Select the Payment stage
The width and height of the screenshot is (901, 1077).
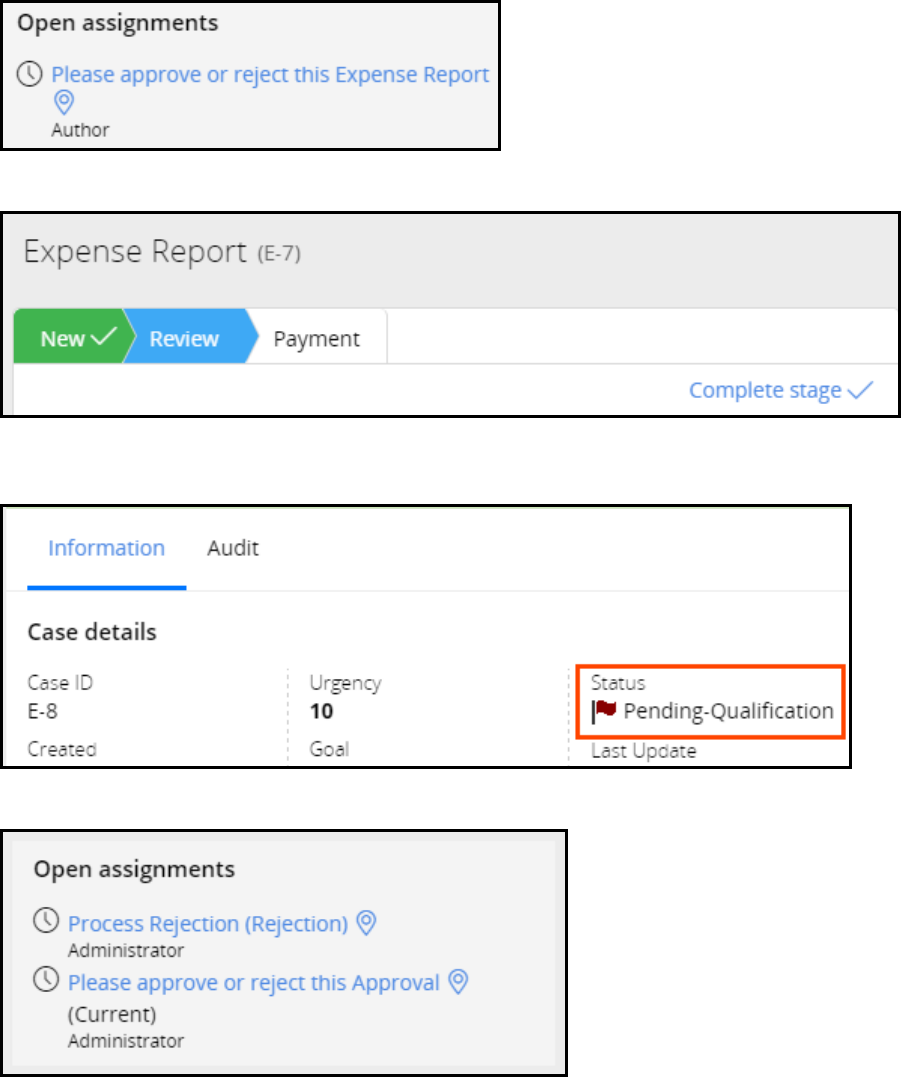pos(316,339)
